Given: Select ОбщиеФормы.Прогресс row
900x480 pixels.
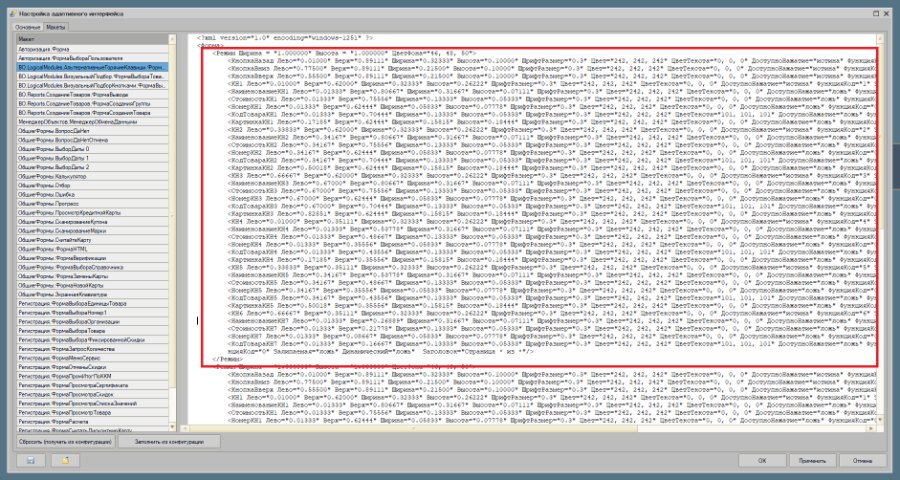Looking at the screenshot, I should tap(92, 204).
